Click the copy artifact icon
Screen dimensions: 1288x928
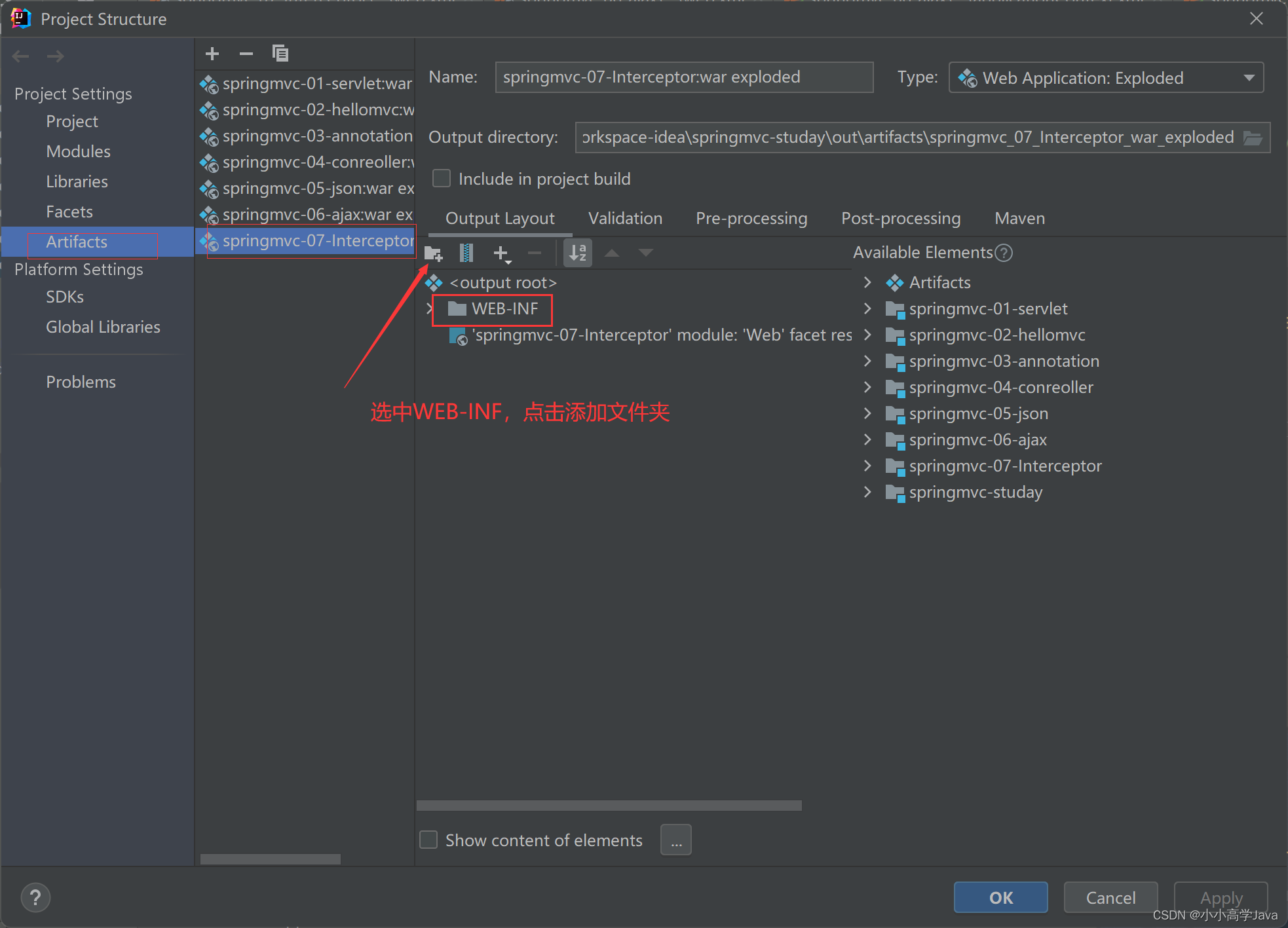tap(280, 54)
